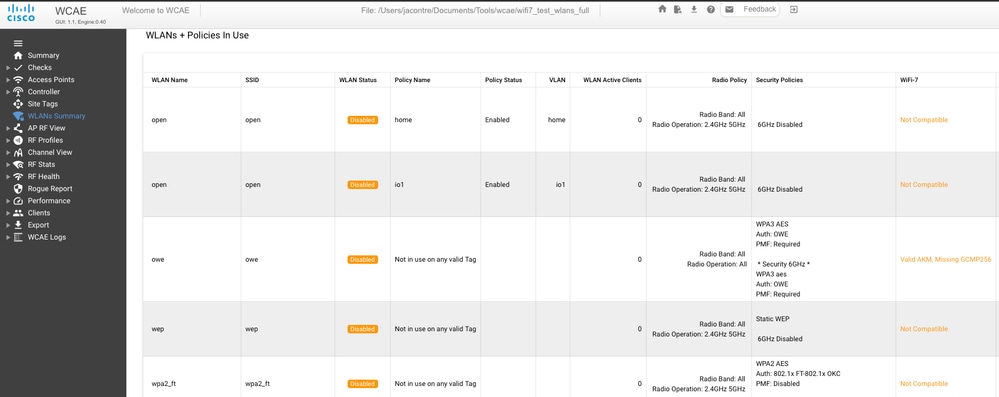Expand the AP RF View tree arrow
Screen dimensions: 999x397
tap(8, 128)
